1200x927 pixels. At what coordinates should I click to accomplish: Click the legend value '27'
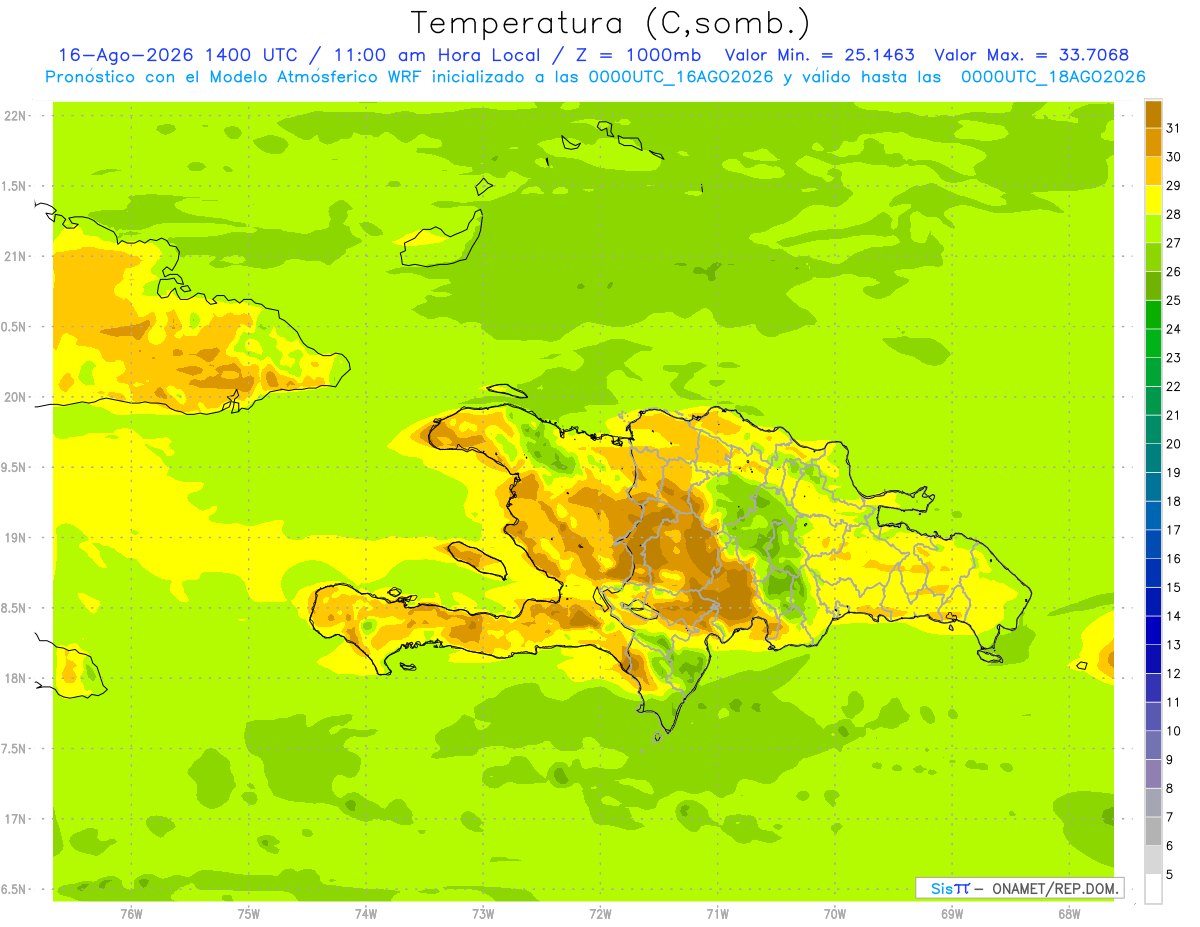pyautogui.click(x=1174, y=243)
